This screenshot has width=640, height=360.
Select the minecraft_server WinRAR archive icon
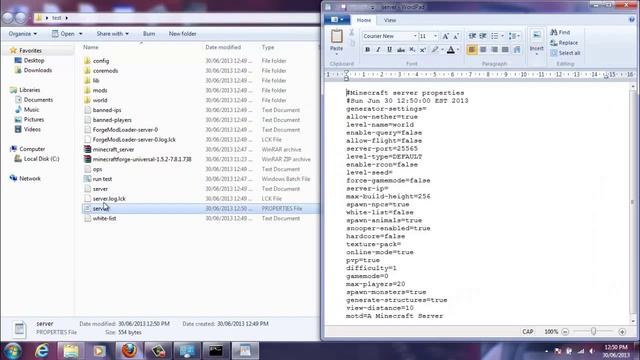pos(87,149)
